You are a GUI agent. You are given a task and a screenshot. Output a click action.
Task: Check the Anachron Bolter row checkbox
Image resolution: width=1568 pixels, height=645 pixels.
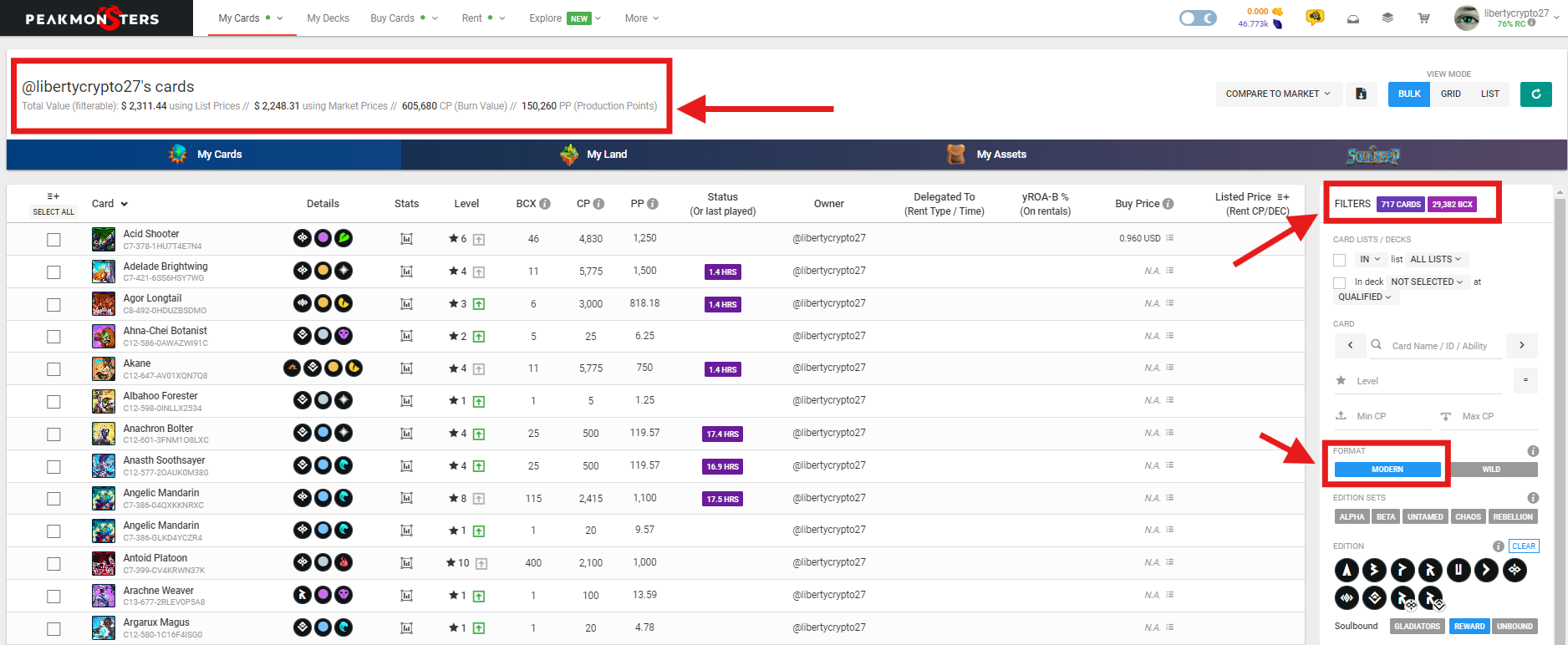(53, 434)
